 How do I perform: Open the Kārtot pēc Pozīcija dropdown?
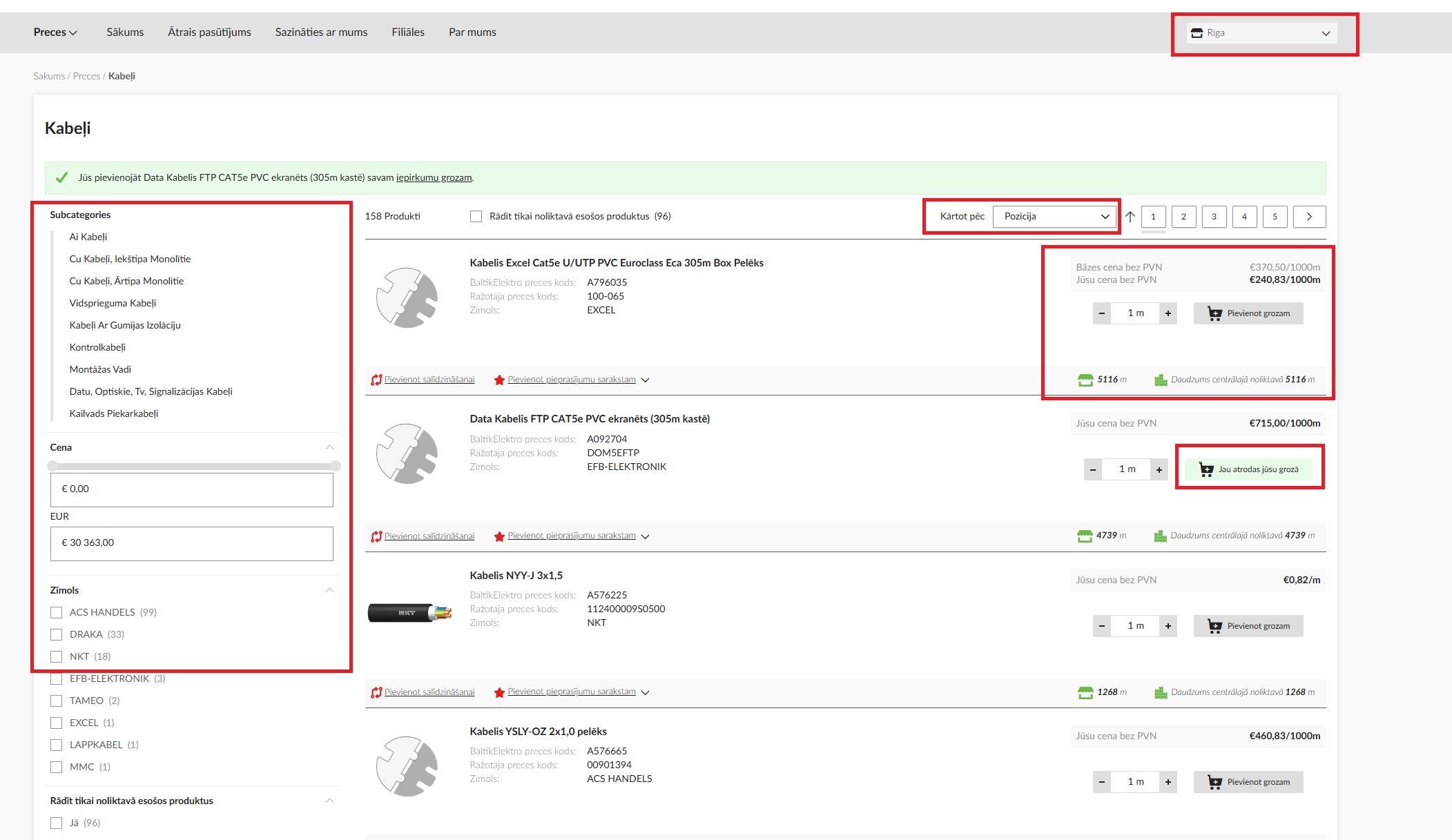(1055, 217)
